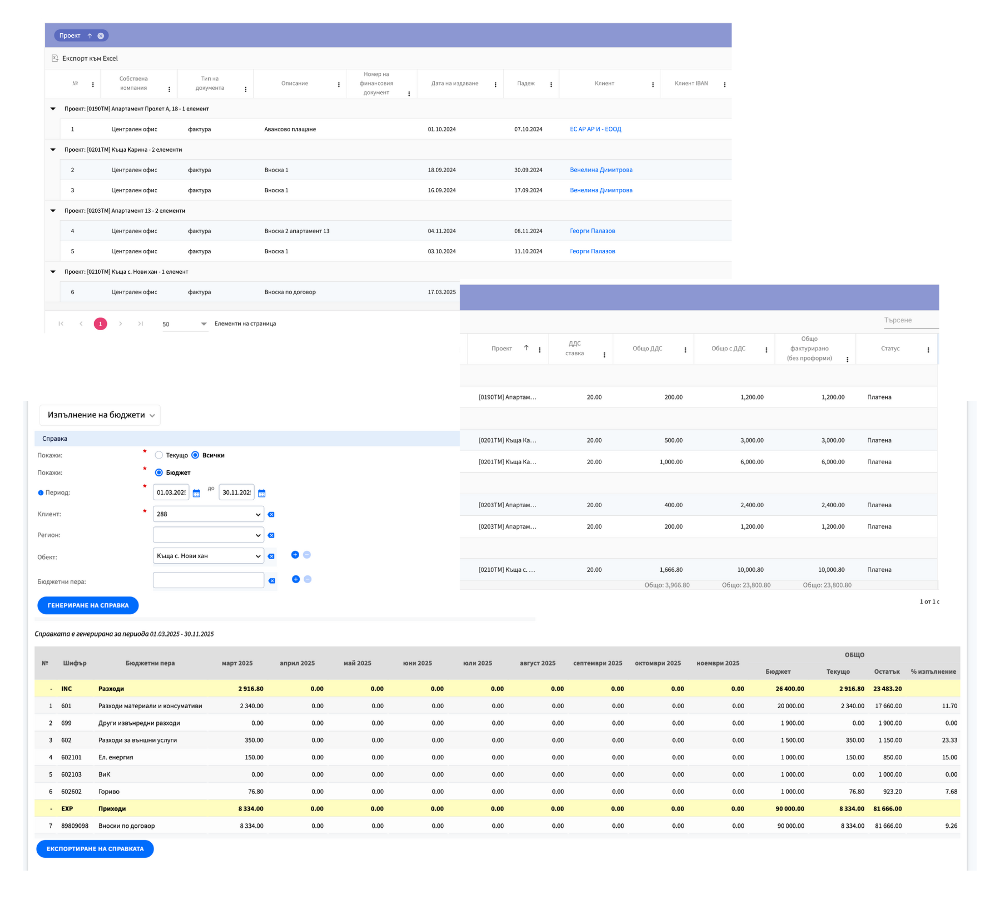This screenshot has width=1000, height=924.
Task: Open calendar picker for period end date
Action: pyautogui.click(x=261, y=493)
